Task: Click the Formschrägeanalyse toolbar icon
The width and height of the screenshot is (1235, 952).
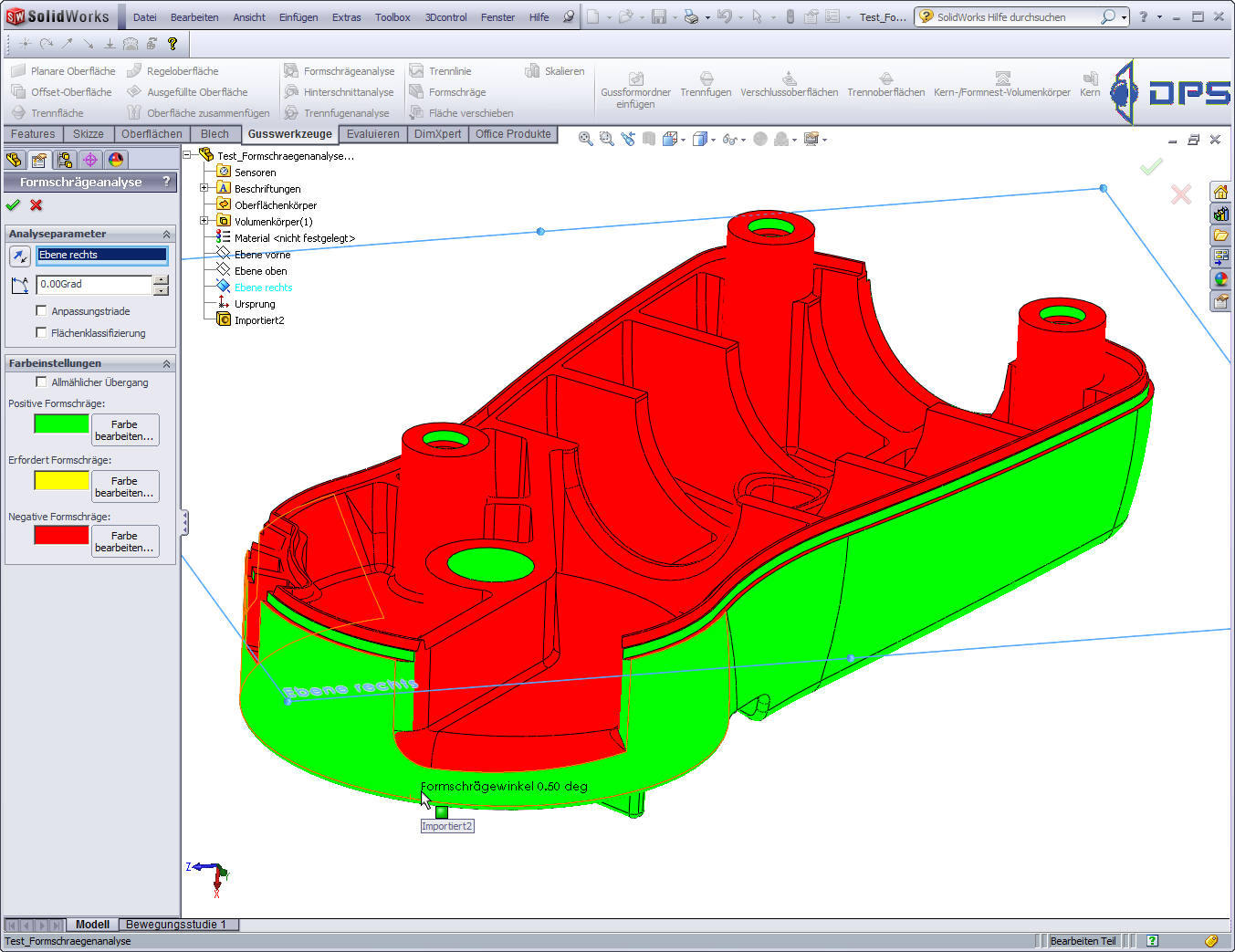Action: tap(291, 71)
